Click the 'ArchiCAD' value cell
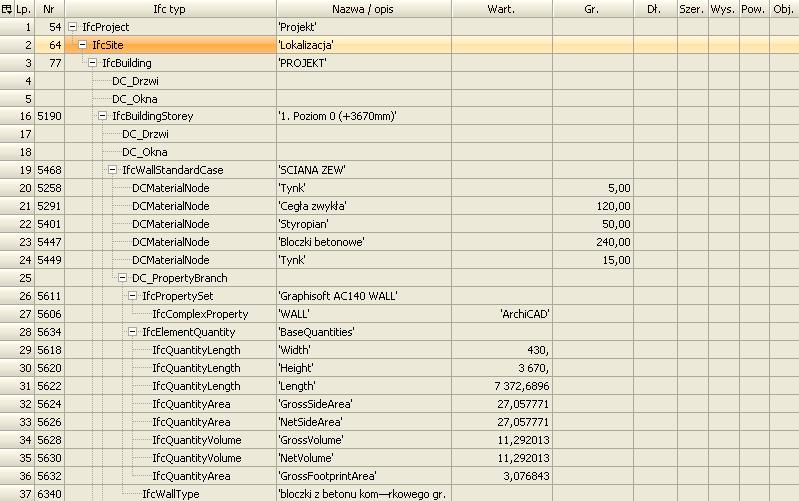This screenshot has width=799, height=501. 502,314
